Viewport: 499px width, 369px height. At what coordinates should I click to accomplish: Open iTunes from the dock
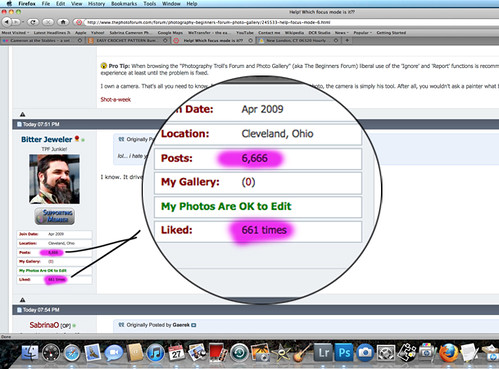click(155, 353)
